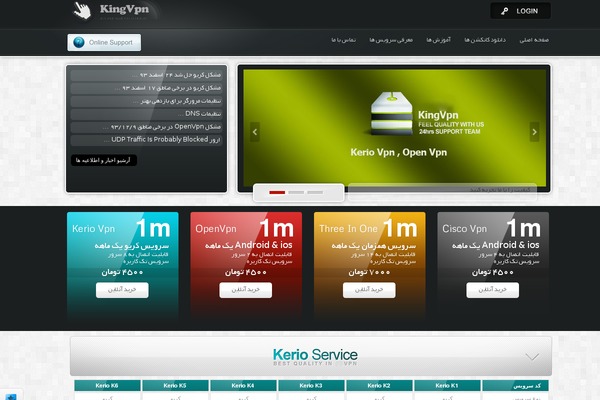Select the Kerio K2 column header
Viewport: 600px width, 400px height.
pyautogui.click(x=379, y=385)
